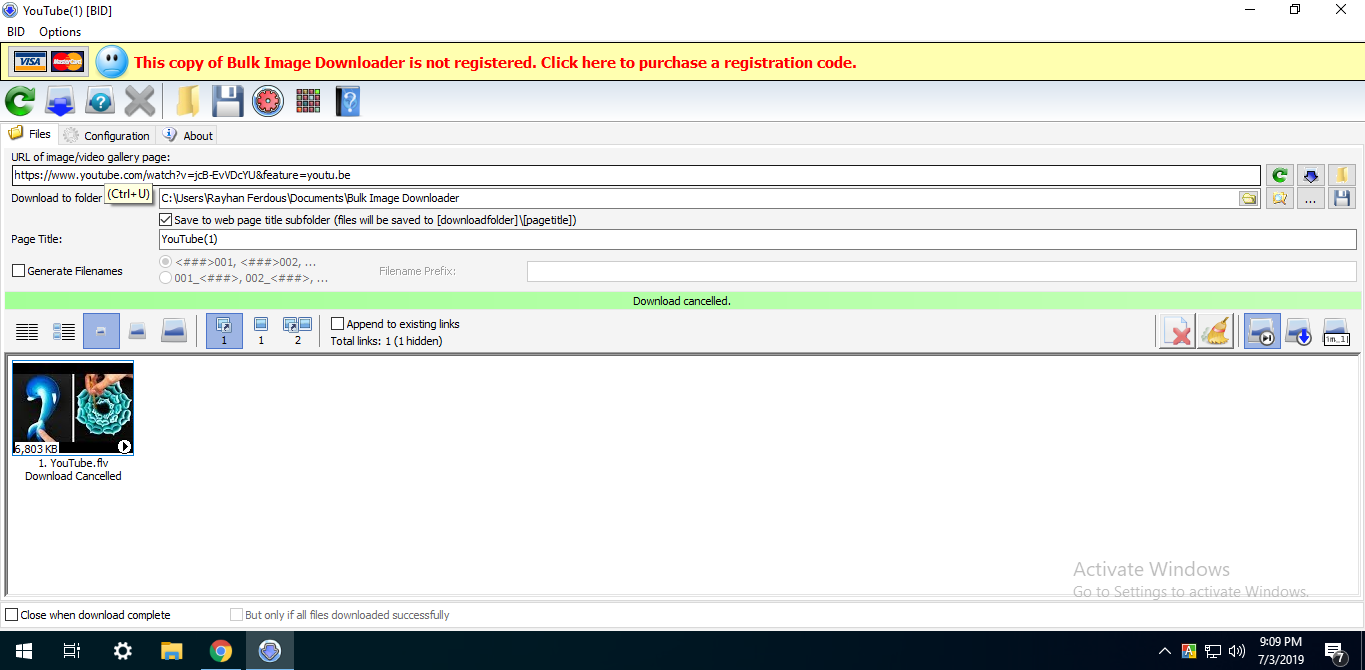Click the magnifier folder icon next to folder field
The width and height of the screenshot is (1365, 670).
click(1279, 198)
